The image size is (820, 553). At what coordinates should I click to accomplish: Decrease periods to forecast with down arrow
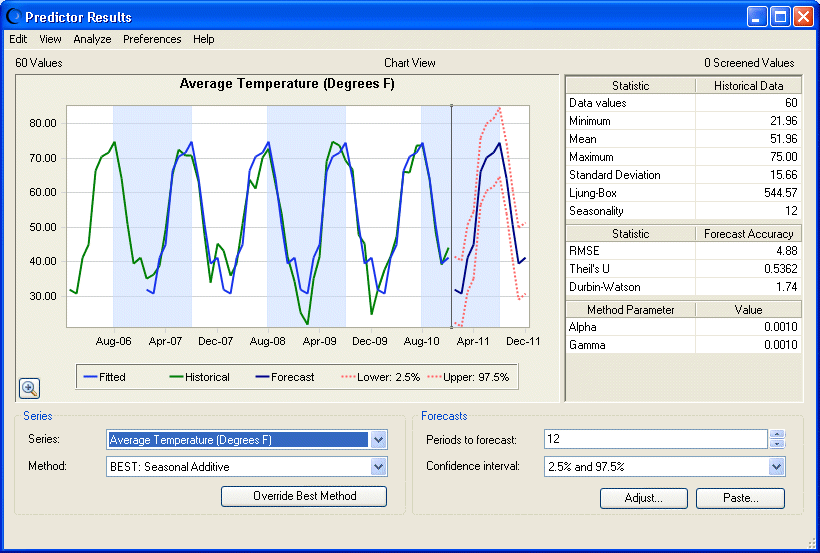click(x=778, y=444)
